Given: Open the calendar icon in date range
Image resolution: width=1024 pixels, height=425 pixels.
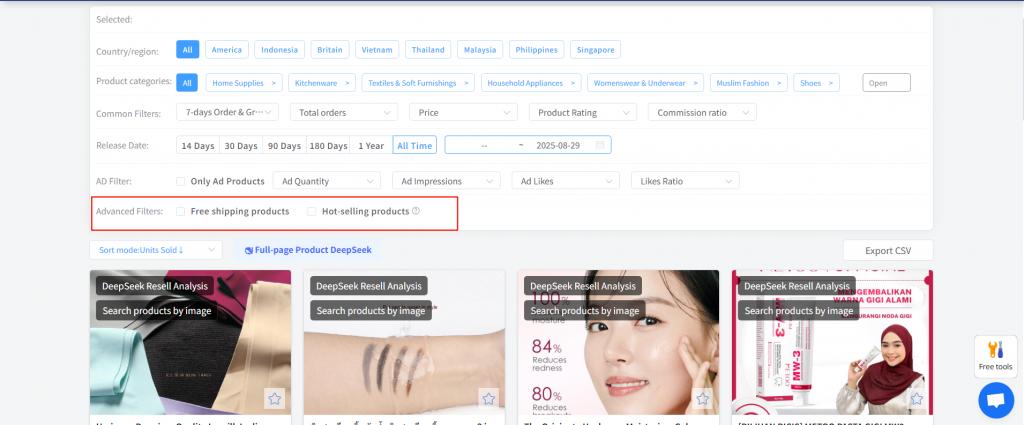Looking at the screenshot, I should click(600, 145).
